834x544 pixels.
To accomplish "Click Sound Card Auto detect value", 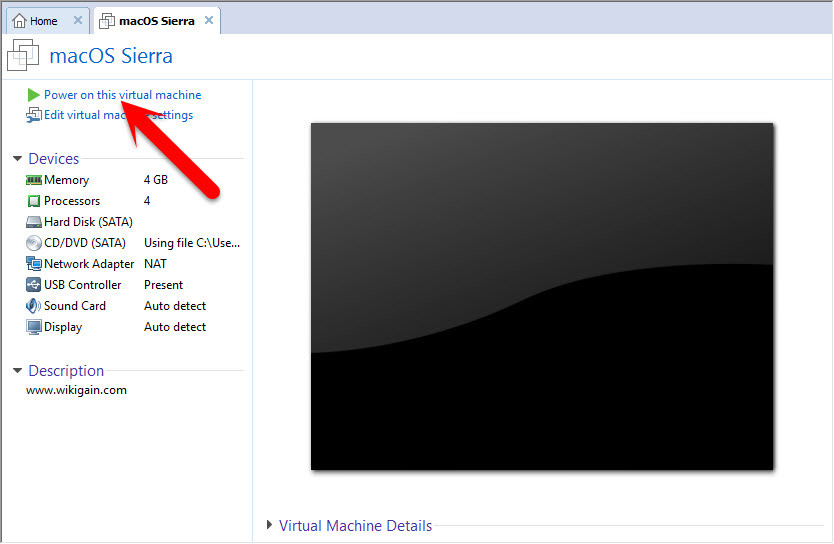I will pyautogui.click(x=175, y=306).
